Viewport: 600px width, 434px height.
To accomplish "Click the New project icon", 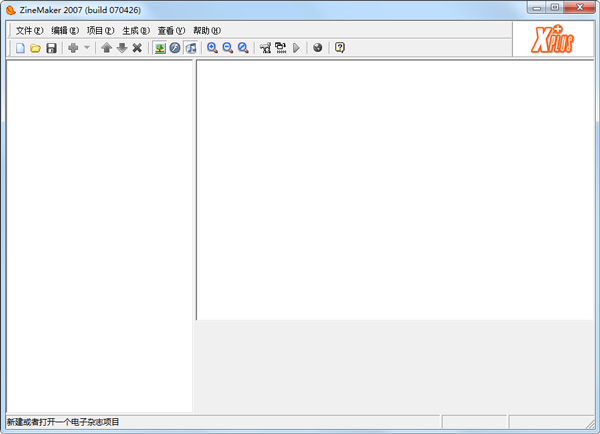I will coord(20,48).
